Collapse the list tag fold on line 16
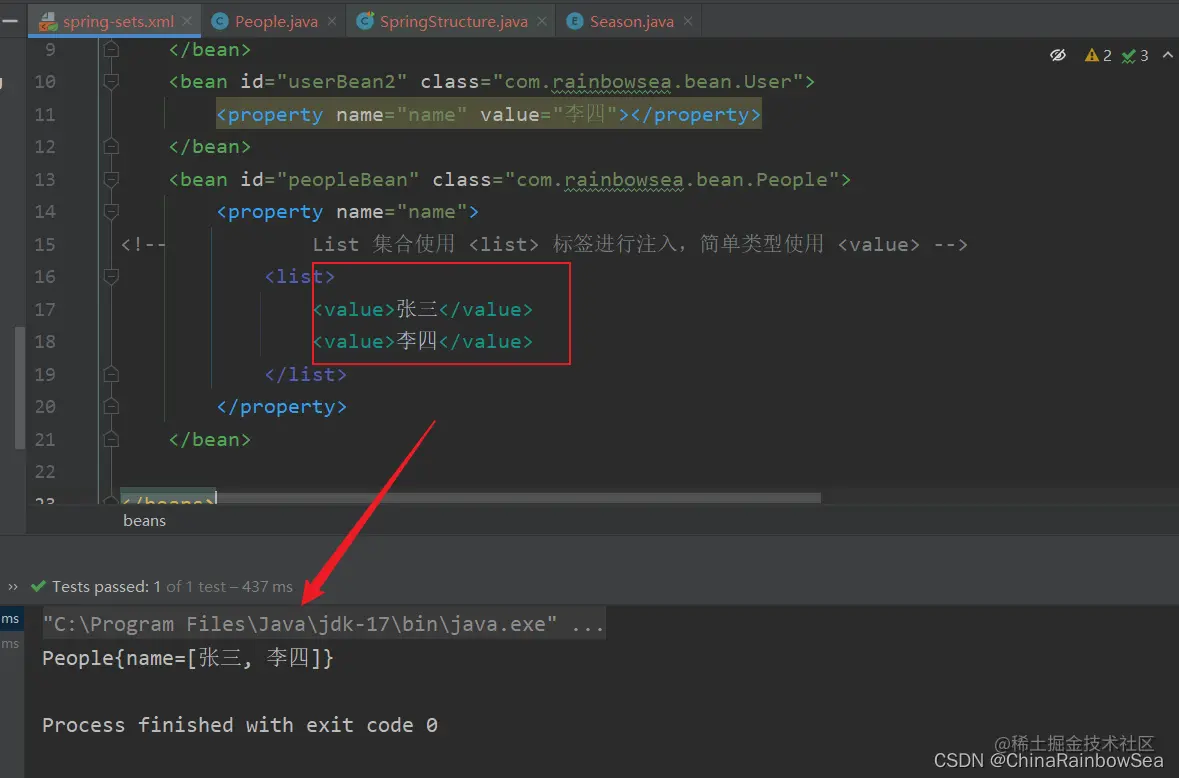 pos(111,276)
